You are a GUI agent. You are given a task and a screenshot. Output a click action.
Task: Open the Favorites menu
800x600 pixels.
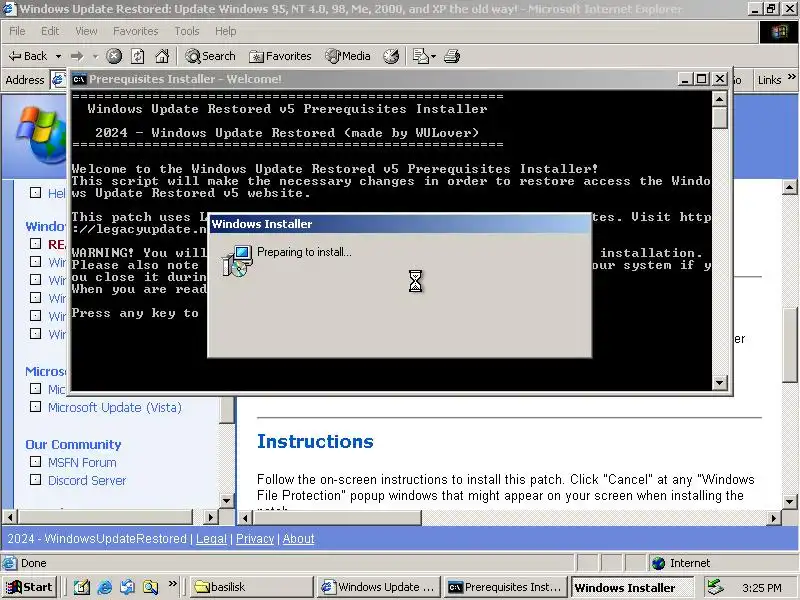[x=136, y=31]
